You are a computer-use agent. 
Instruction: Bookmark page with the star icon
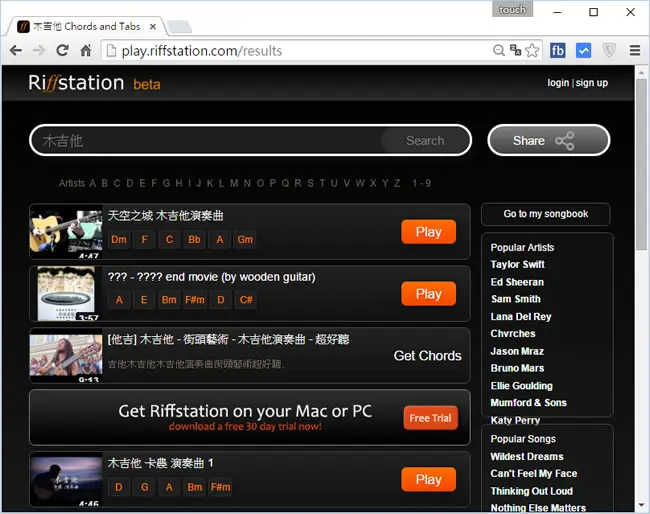click(x=532, y=51)
